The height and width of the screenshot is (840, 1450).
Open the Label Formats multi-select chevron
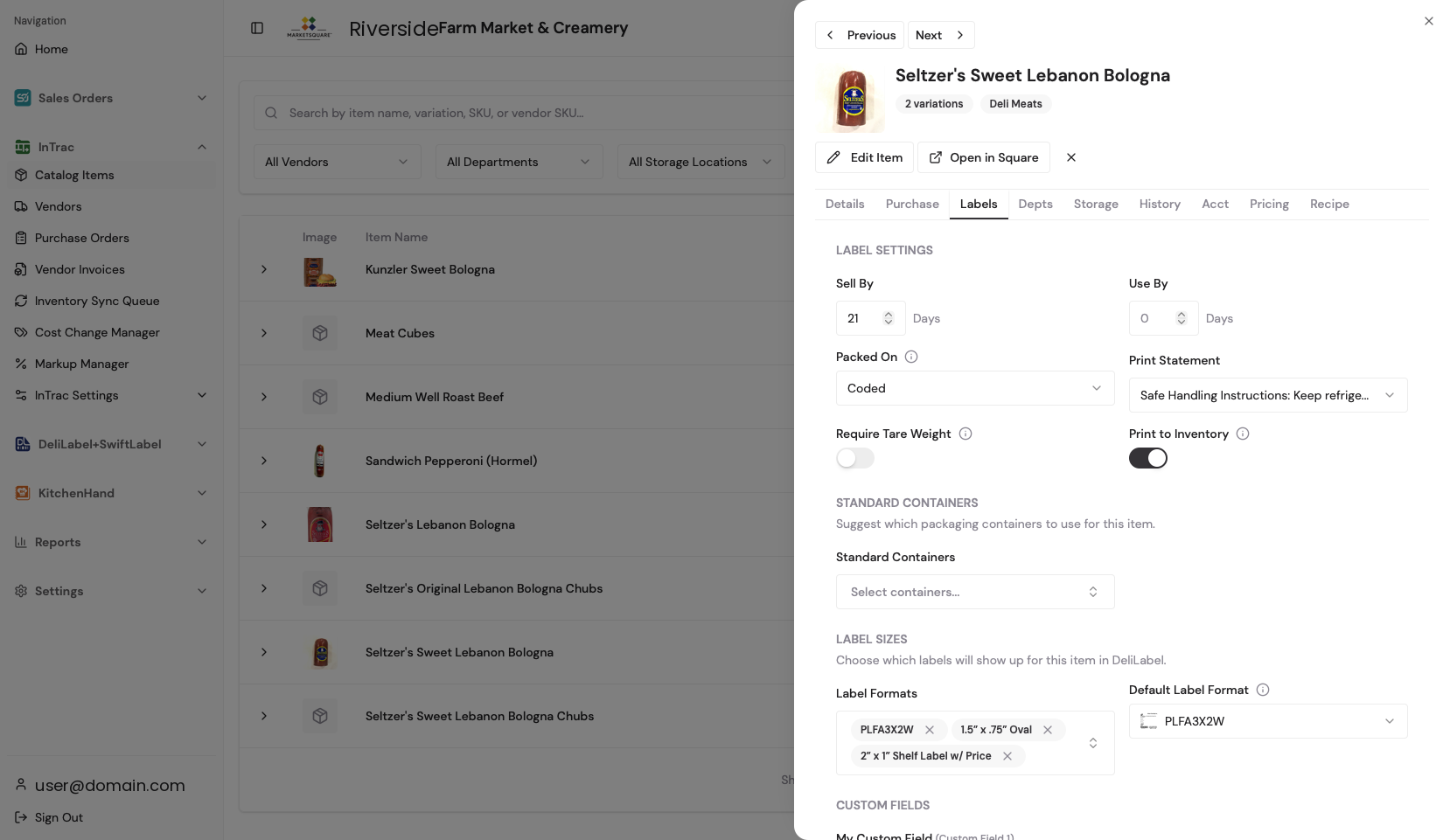[x=1093, y=743]
